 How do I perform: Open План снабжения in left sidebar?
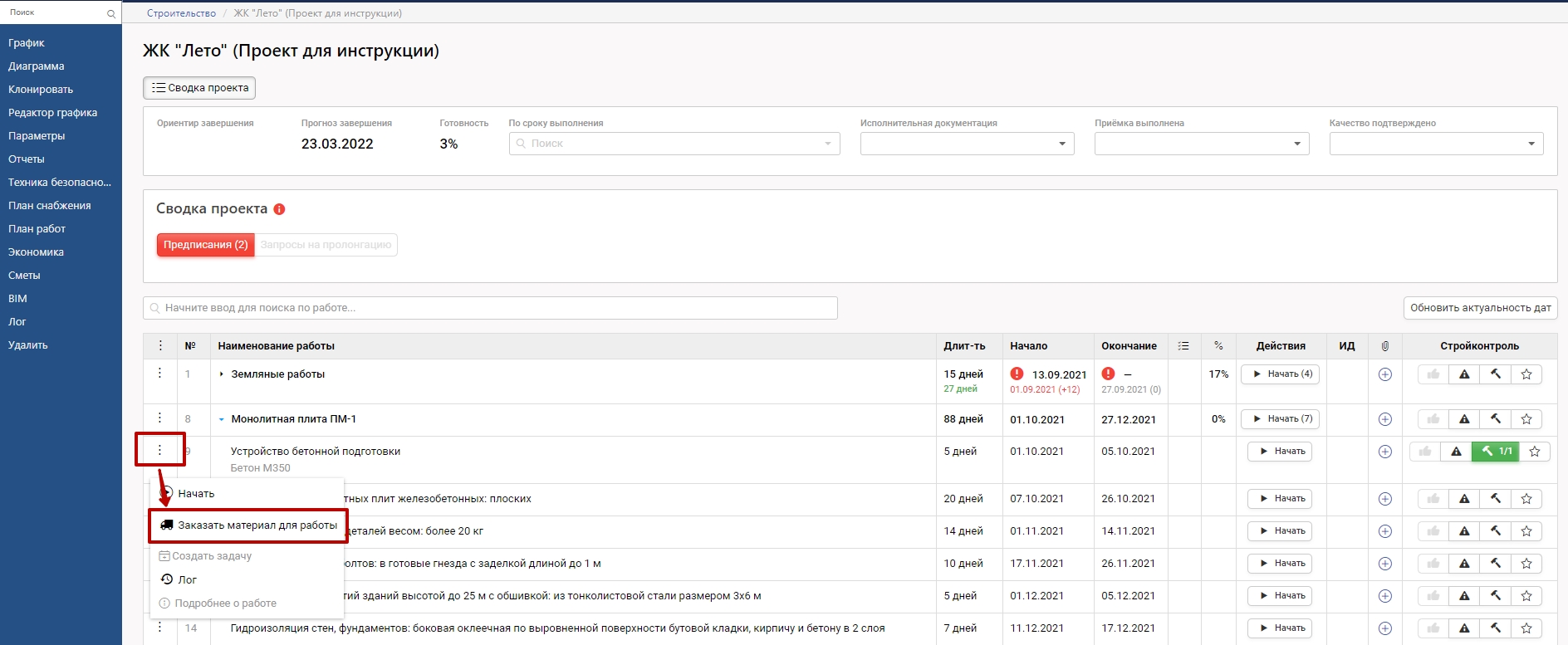pyautogui.click(x=50, y=206)
